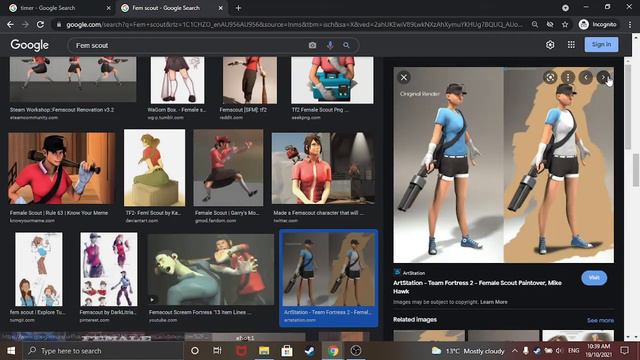
Task: Click the Visit button for ArtStation image
Action: (594, 278)
